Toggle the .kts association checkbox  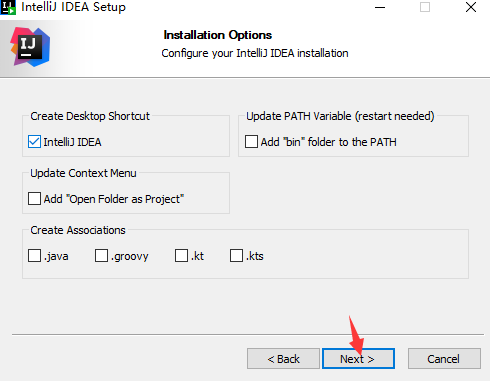click(x=236, y=256)
